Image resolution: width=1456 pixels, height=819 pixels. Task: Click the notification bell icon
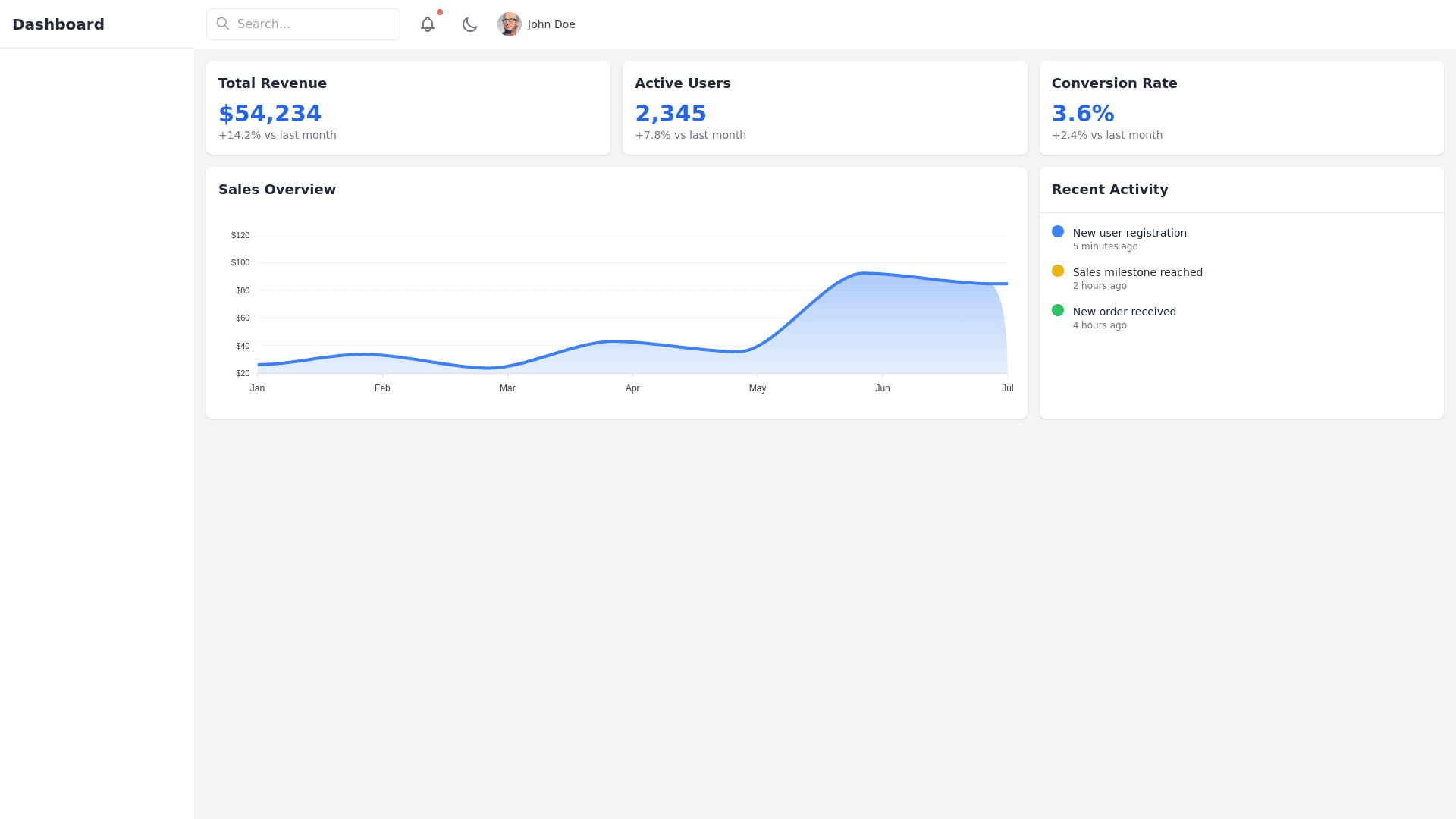click(428, 24)
